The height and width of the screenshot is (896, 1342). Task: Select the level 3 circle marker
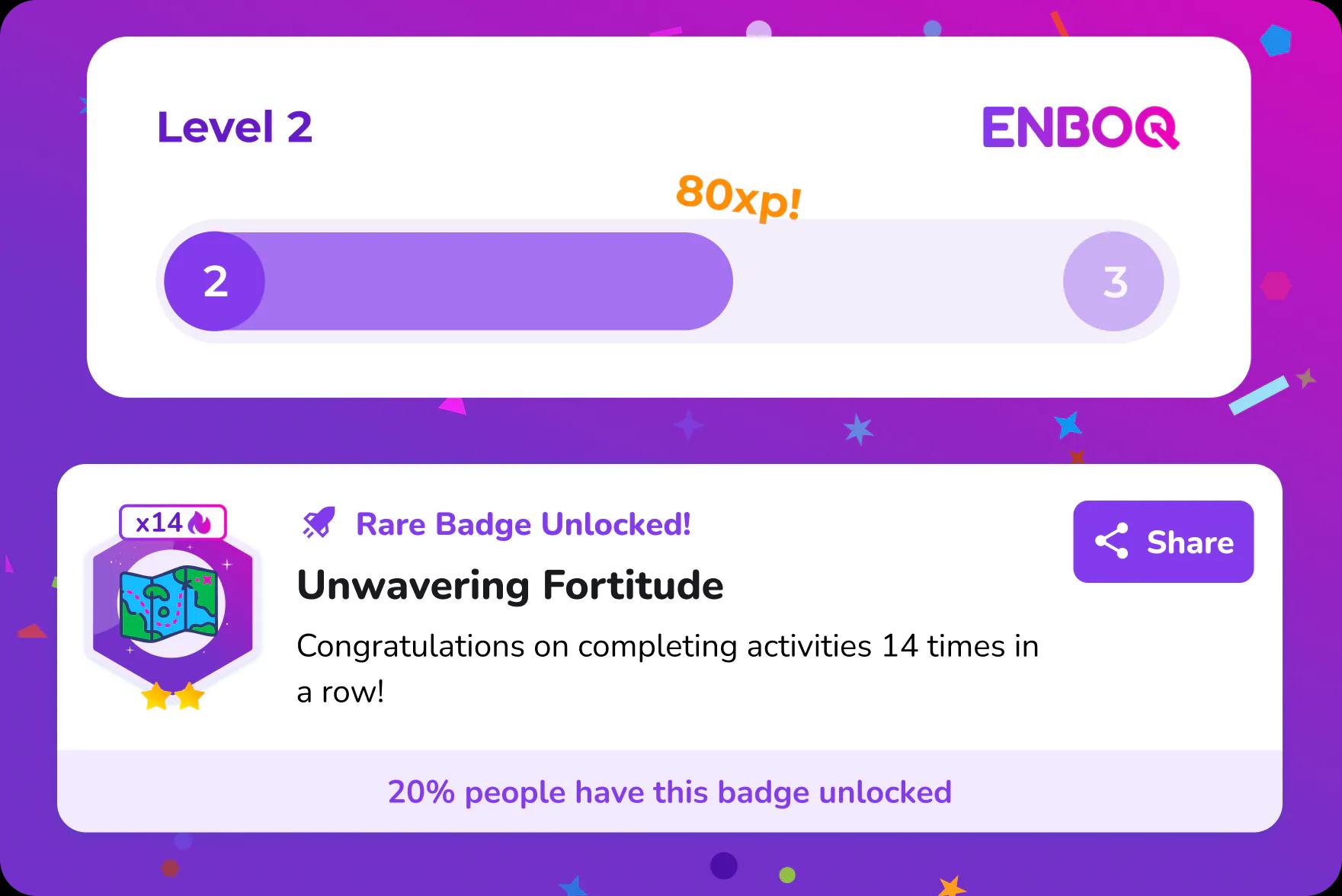click(1113, 281)
